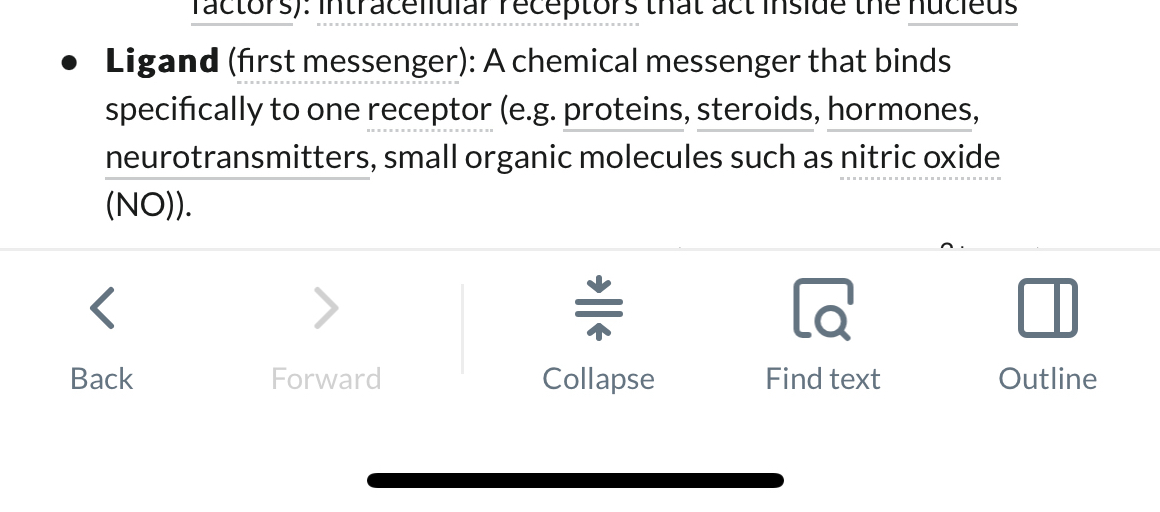The height and width of the screenshot is (512, 1160).
Task: Tap the Back label
Action: coord(101,379)
